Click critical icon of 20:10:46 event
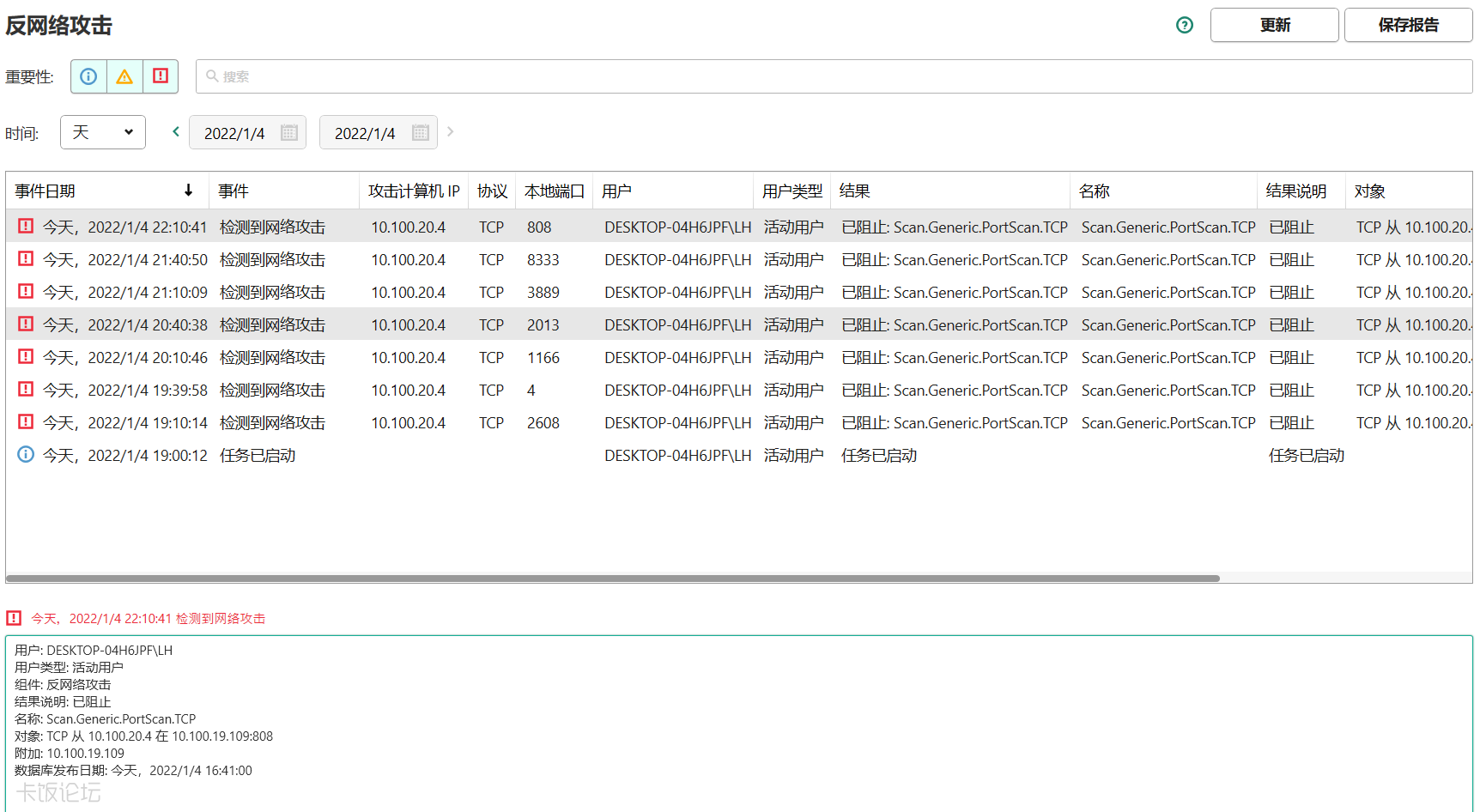The height and width of the screenshot is (812, 1480). 26,356
